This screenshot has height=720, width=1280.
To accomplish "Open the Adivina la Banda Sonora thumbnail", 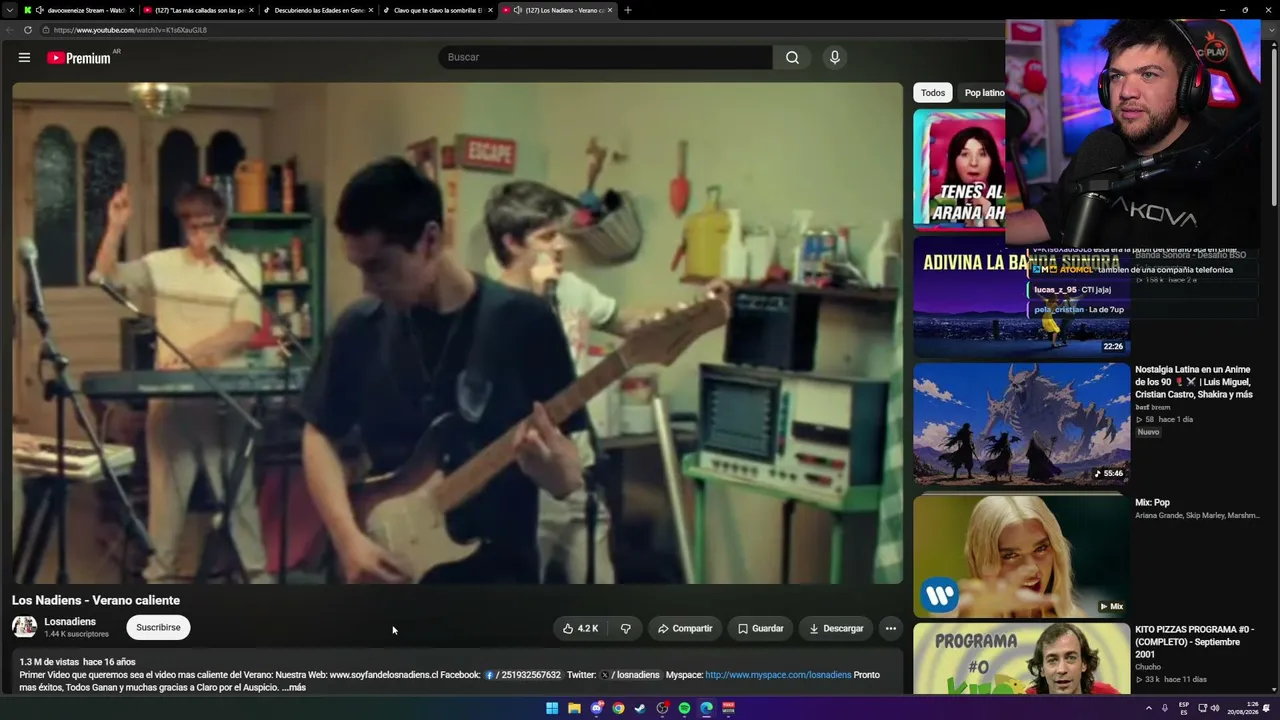I will (x=1021, y=296).
